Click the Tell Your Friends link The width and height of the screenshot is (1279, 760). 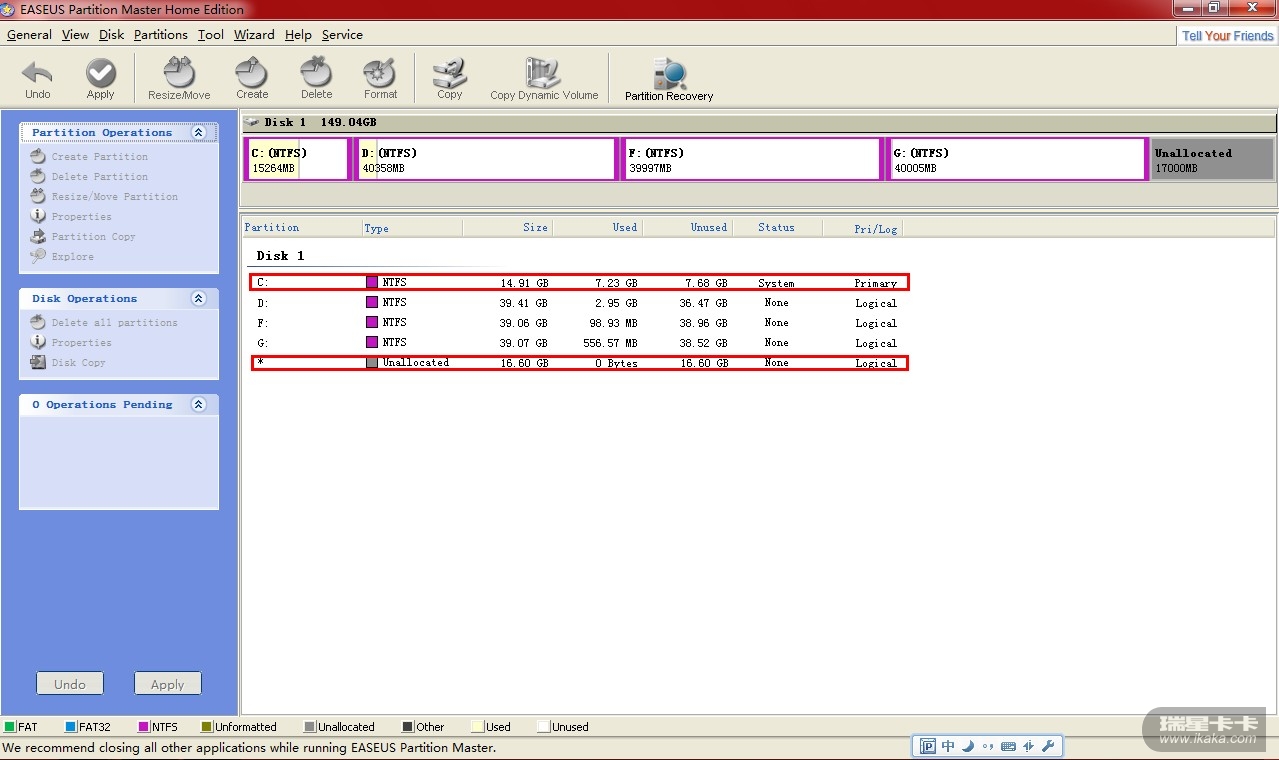coord(1227,36)
